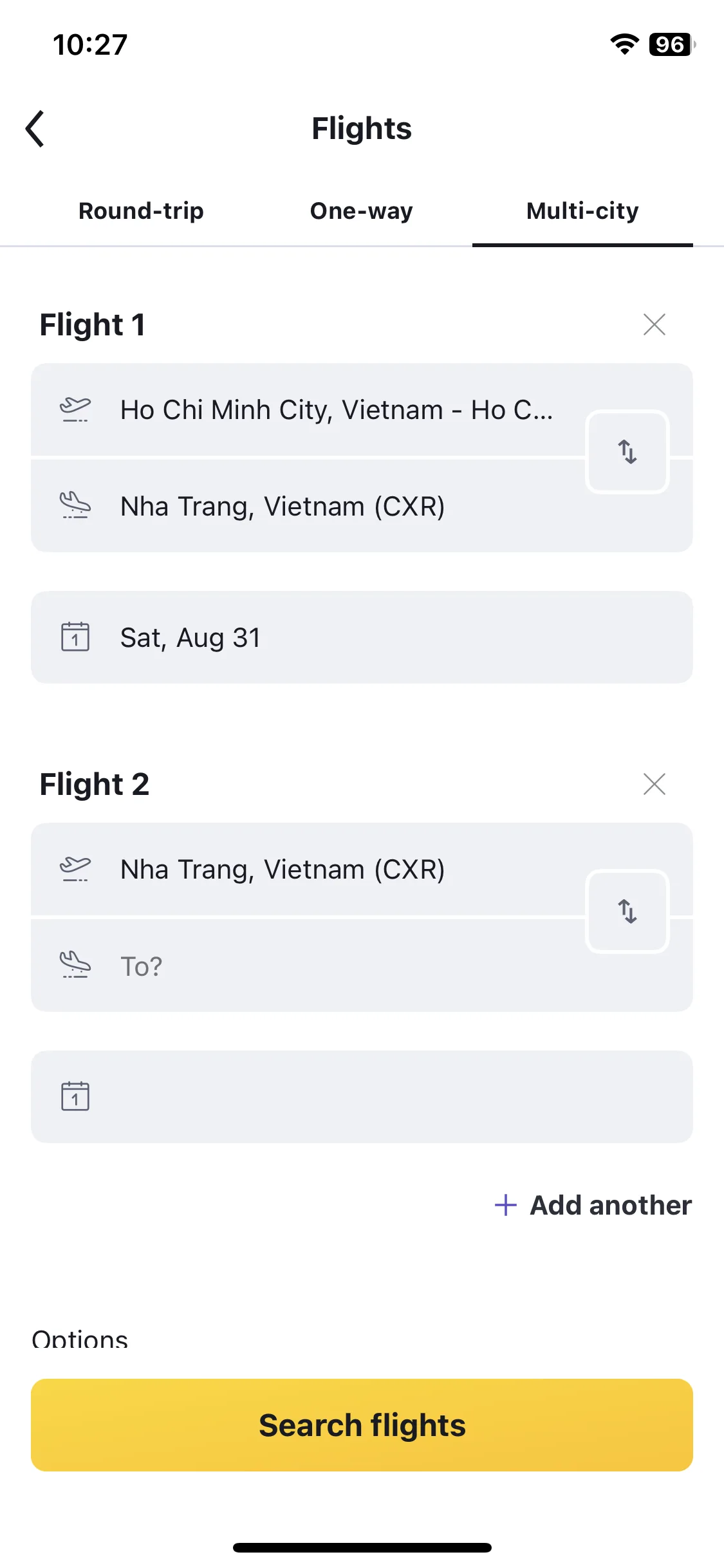
Task: Tap the Flight 1 landing plane icon
Action: tap(75, 505)
